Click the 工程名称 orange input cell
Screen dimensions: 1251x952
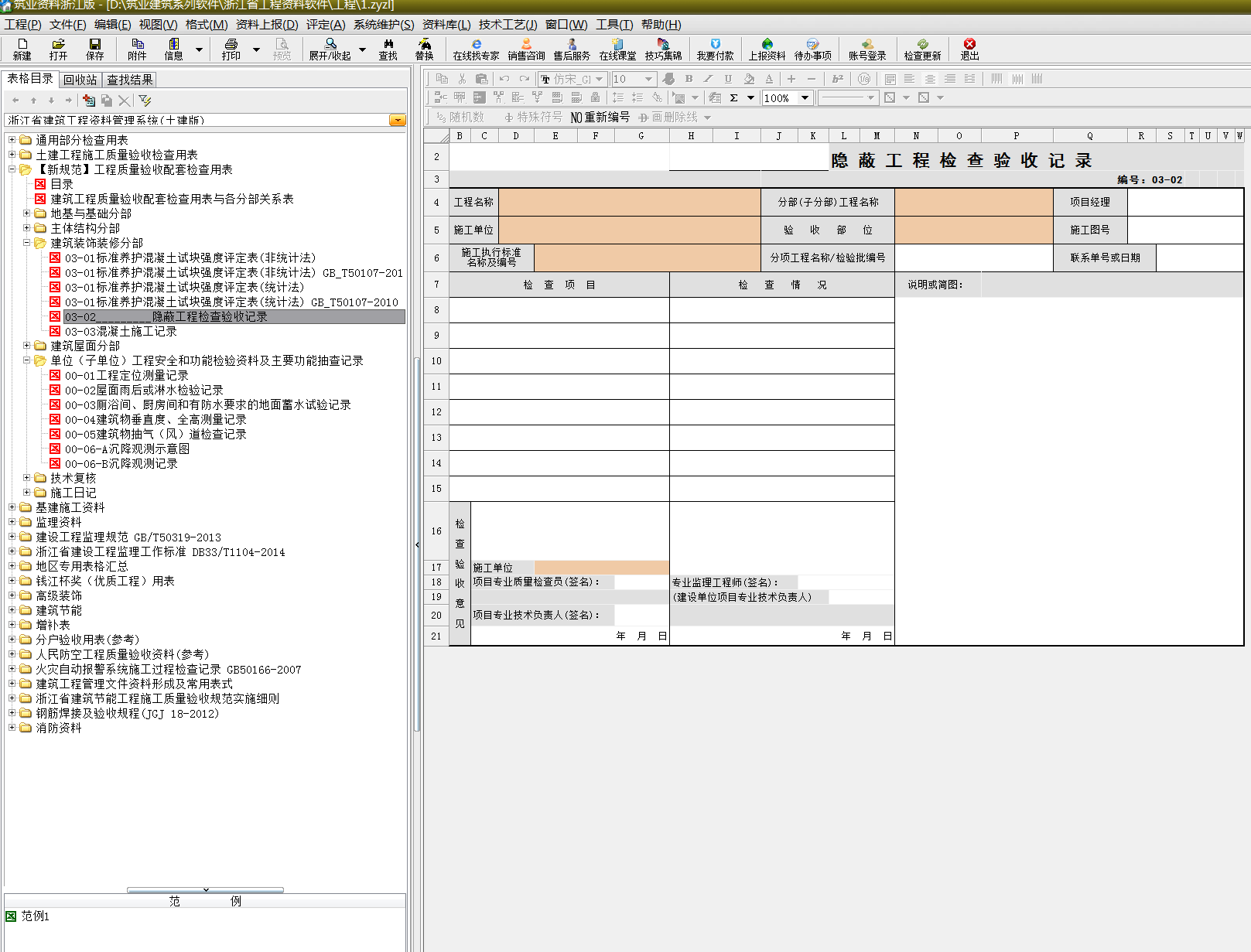point(630,202)
